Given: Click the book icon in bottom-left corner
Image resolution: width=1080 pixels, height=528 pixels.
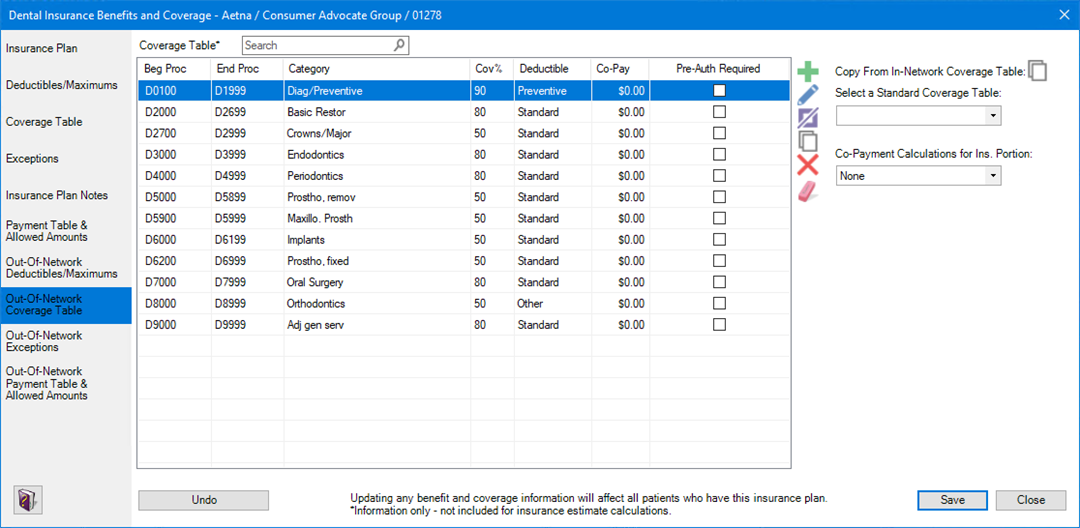Looking at the screenshot, I should click(x=27, y=499).
